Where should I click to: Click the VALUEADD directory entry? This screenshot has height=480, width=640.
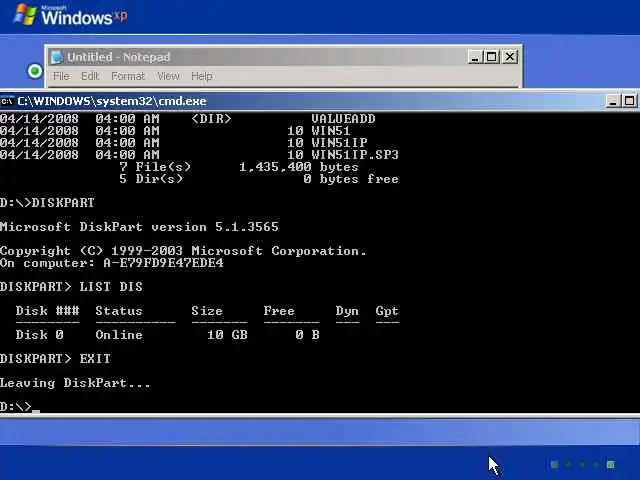point(343,119)
